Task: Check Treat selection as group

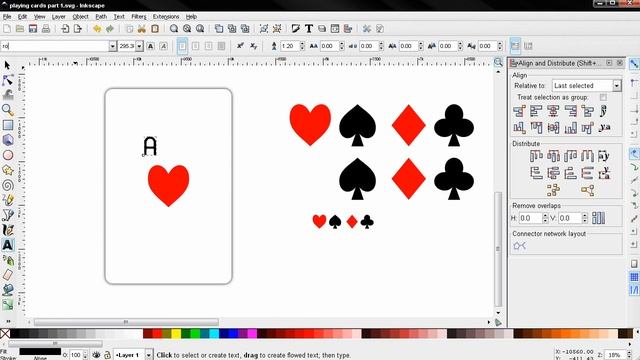Action: (603, 97)
